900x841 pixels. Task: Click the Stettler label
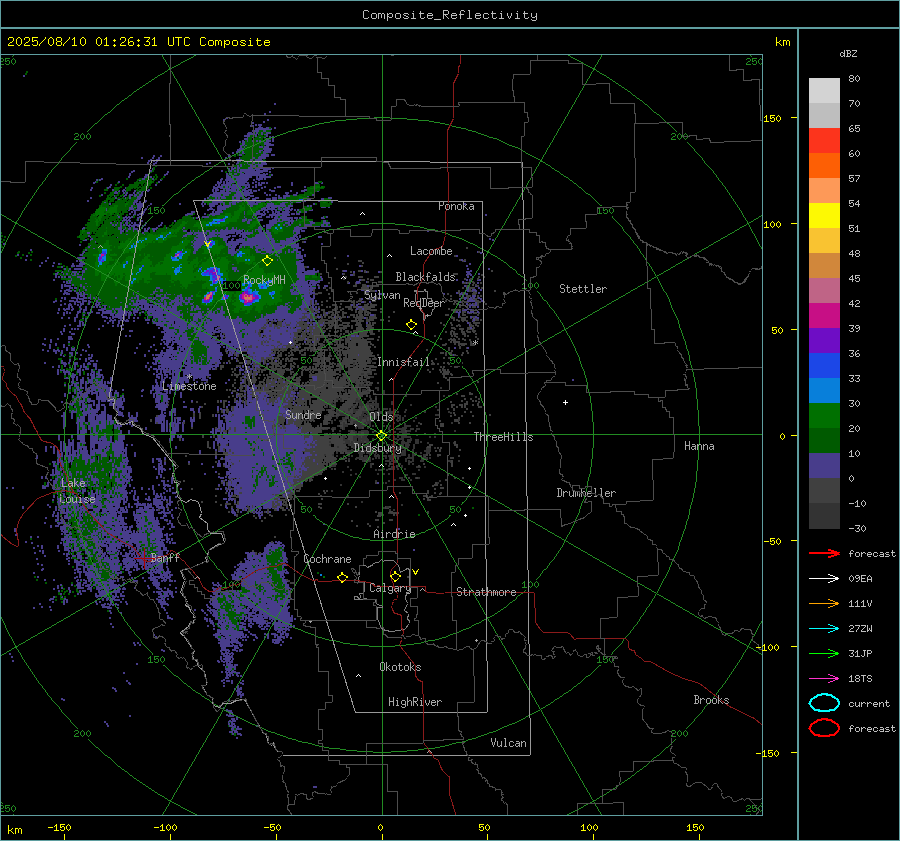(x=583, y=289)
